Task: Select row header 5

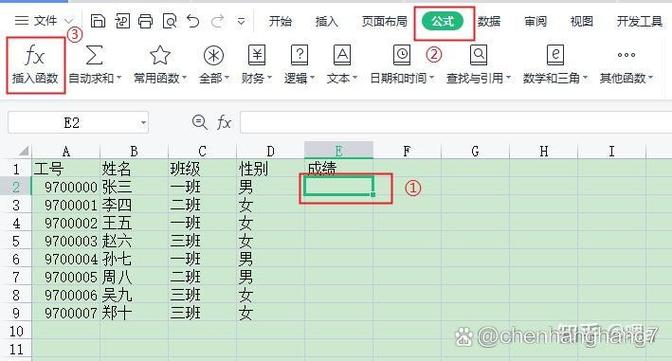Action: (16, 241)
